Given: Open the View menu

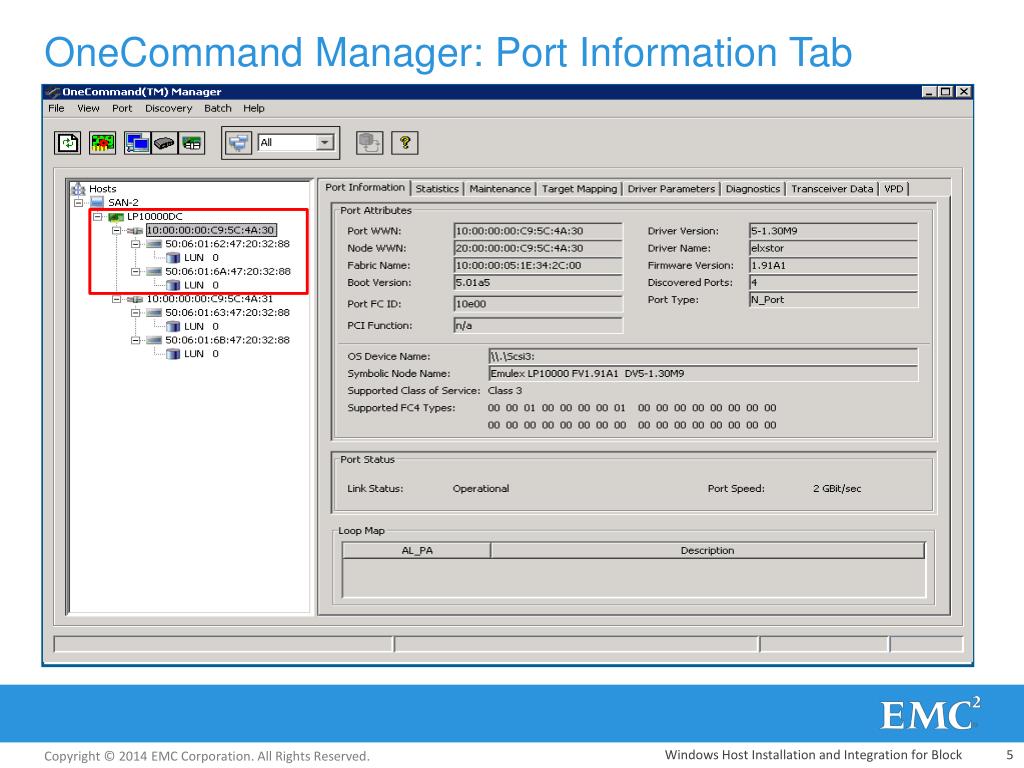Looking at the screenshot, I should pos(88,108).
